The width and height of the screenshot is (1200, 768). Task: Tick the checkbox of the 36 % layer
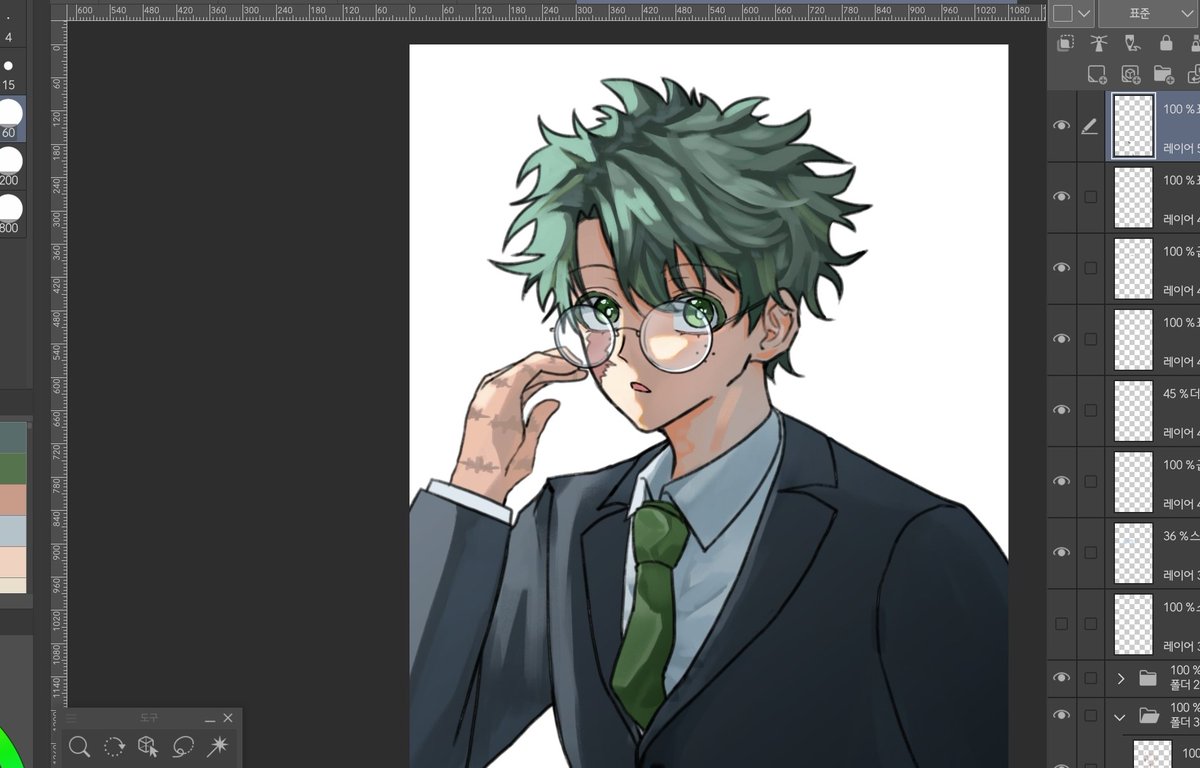pos(1090,552)
